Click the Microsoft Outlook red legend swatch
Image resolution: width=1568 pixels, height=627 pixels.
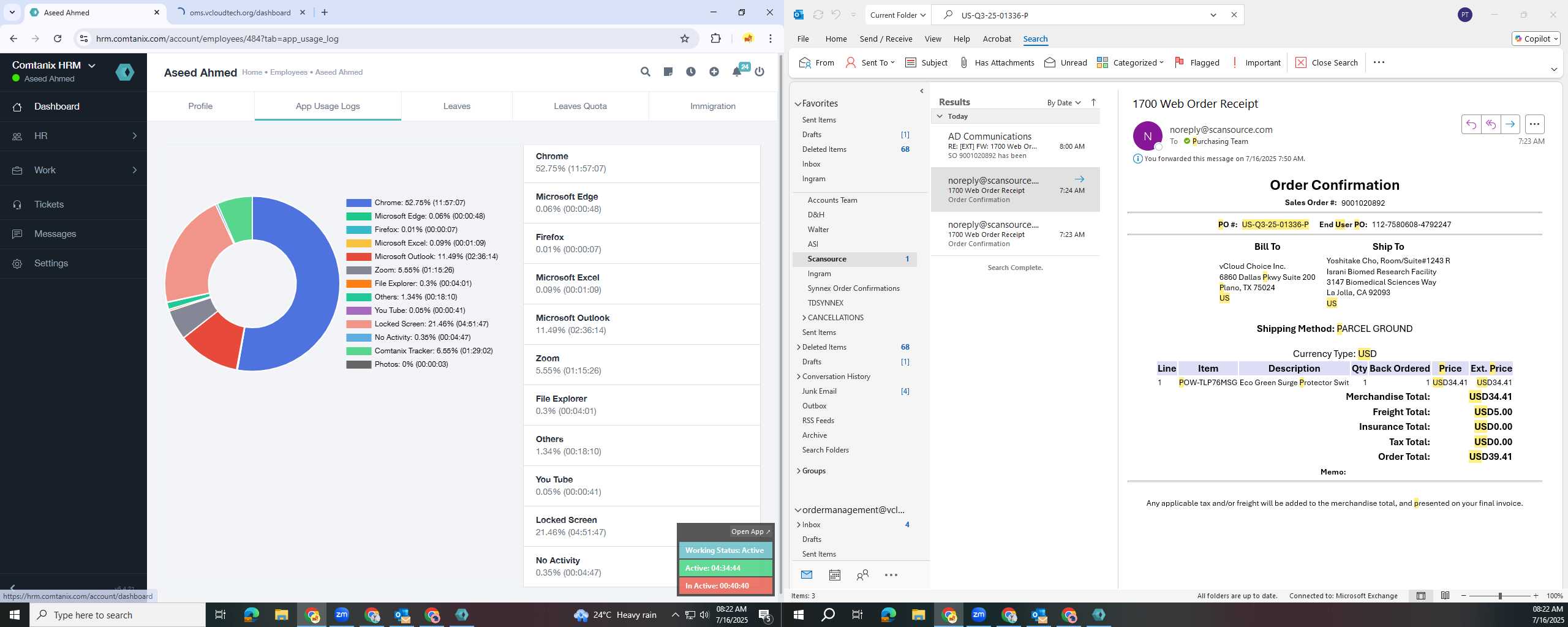pyautogui.click(x=358, y=257)
